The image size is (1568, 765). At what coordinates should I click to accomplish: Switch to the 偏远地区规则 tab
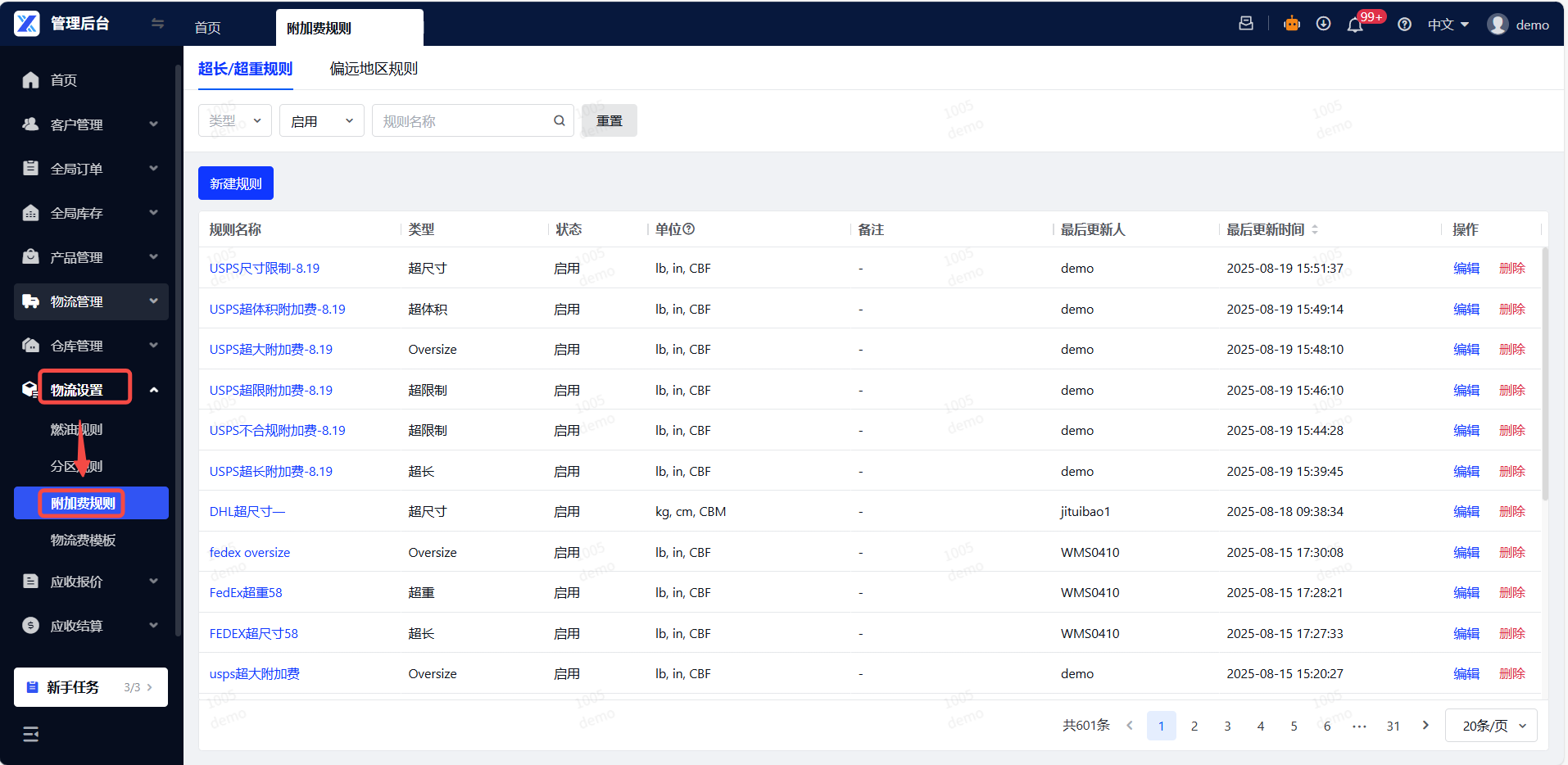point(374,69)
